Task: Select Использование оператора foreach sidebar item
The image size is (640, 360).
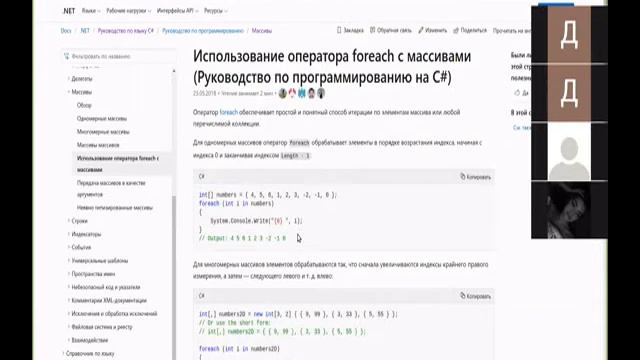Action: 118,164
